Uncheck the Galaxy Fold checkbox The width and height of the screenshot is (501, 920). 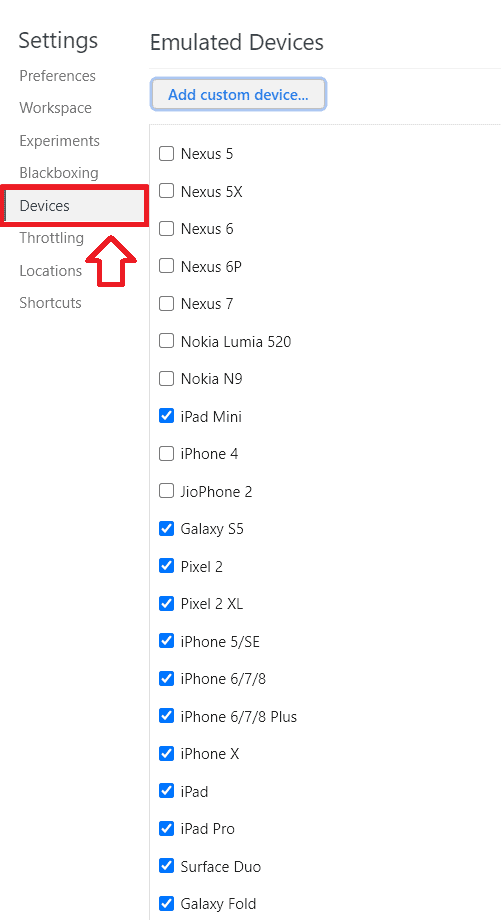click(x=167, y=904)
